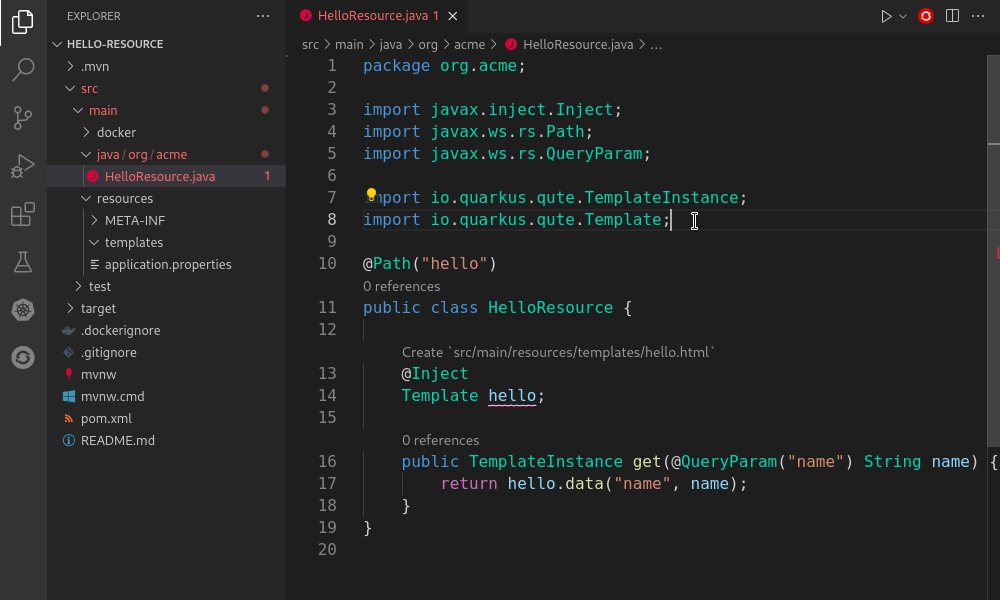Screen dimensions: 1000x600
Task: Open the Kubernetes view icon
Action: pyautogui.click(x=22, y=310)
